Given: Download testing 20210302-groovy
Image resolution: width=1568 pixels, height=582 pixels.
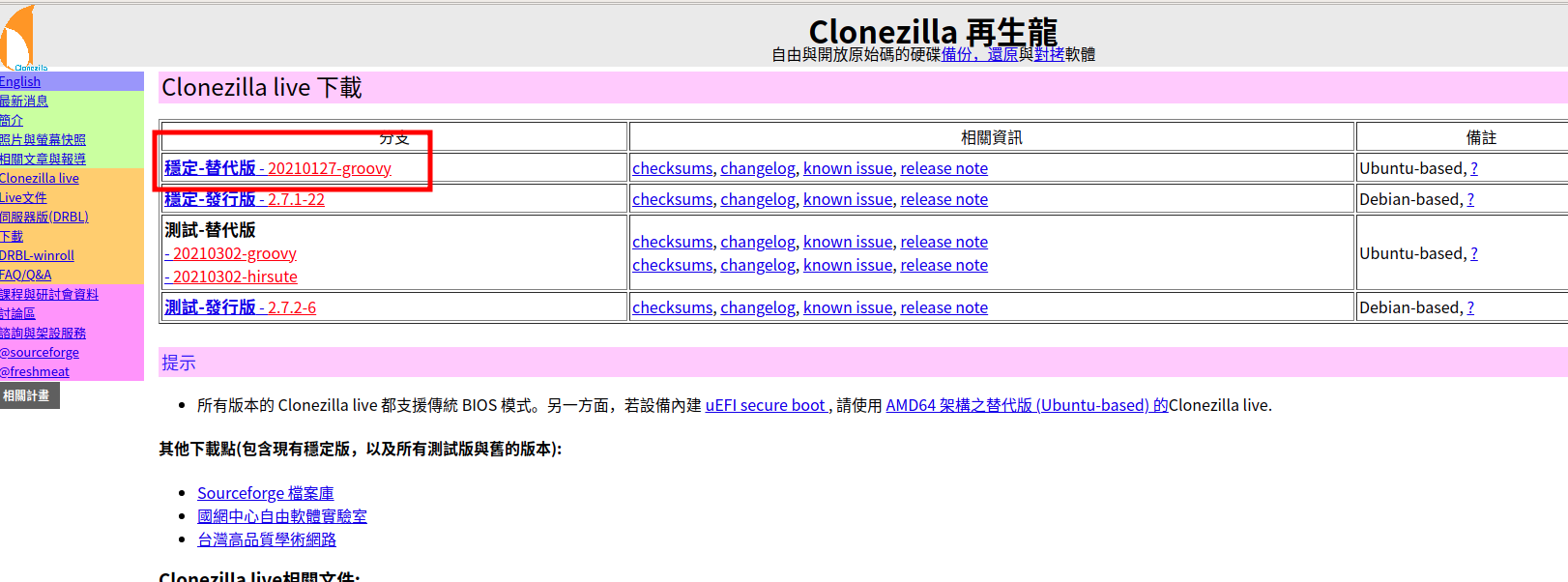Looking at the screenshot, I should (x=231, y=253).
